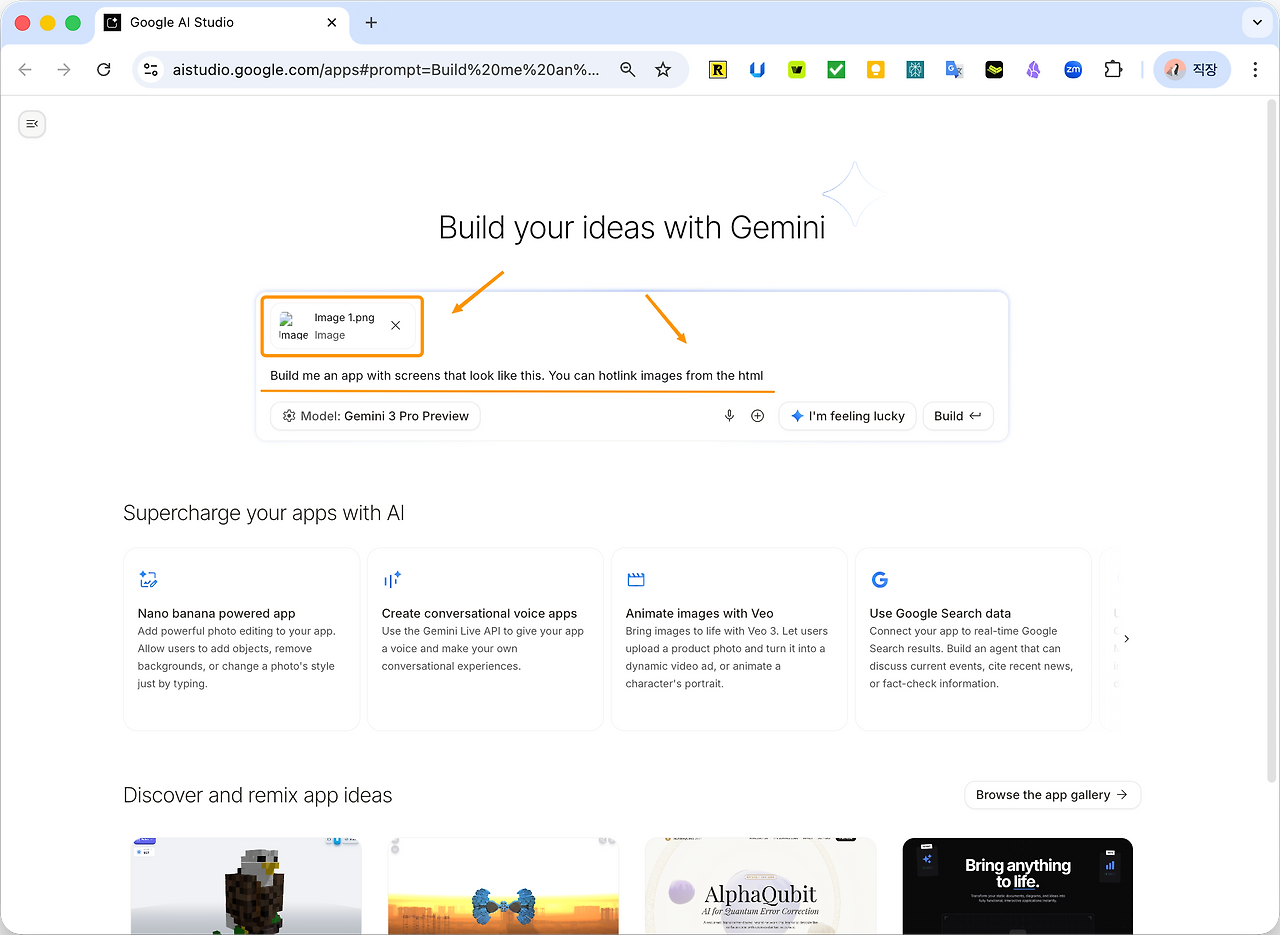Click the plus circle add-attachment icon
The width and height of the screenshot is (1280, 935).
coord(757,416)
